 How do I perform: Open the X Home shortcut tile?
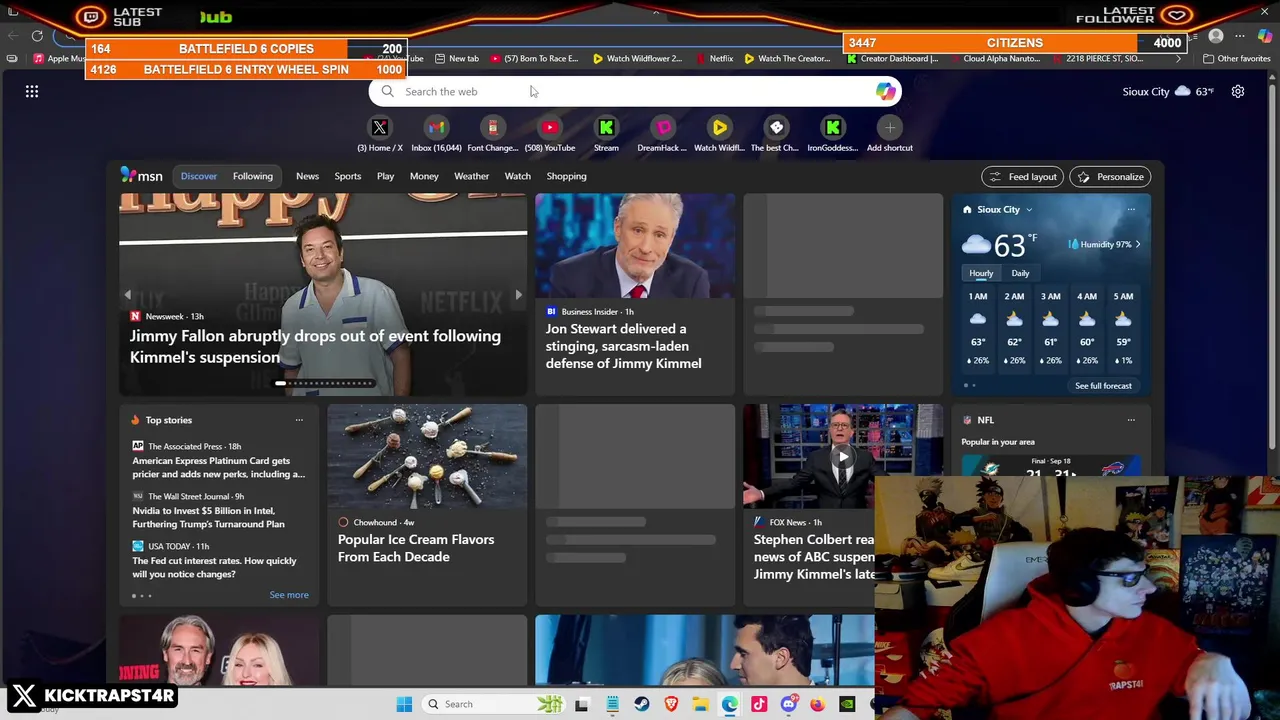point(380,134)
